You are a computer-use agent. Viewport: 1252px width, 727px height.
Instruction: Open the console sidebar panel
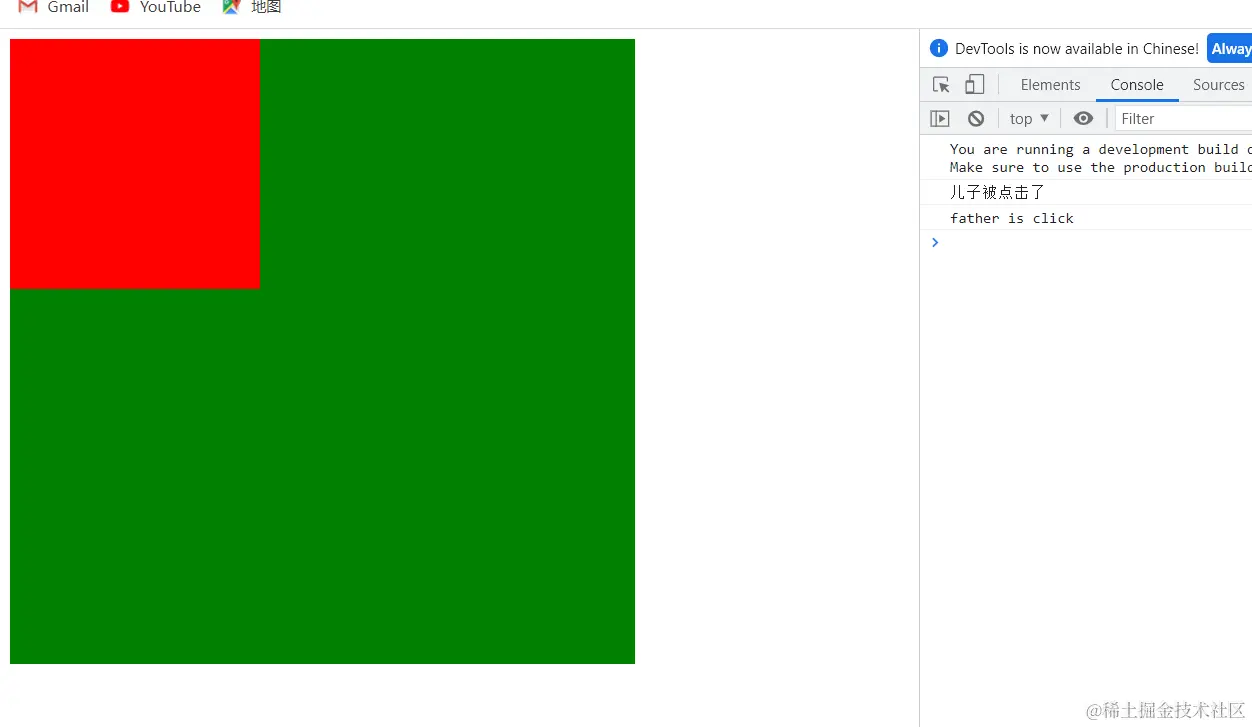click(x=939, y=118)
